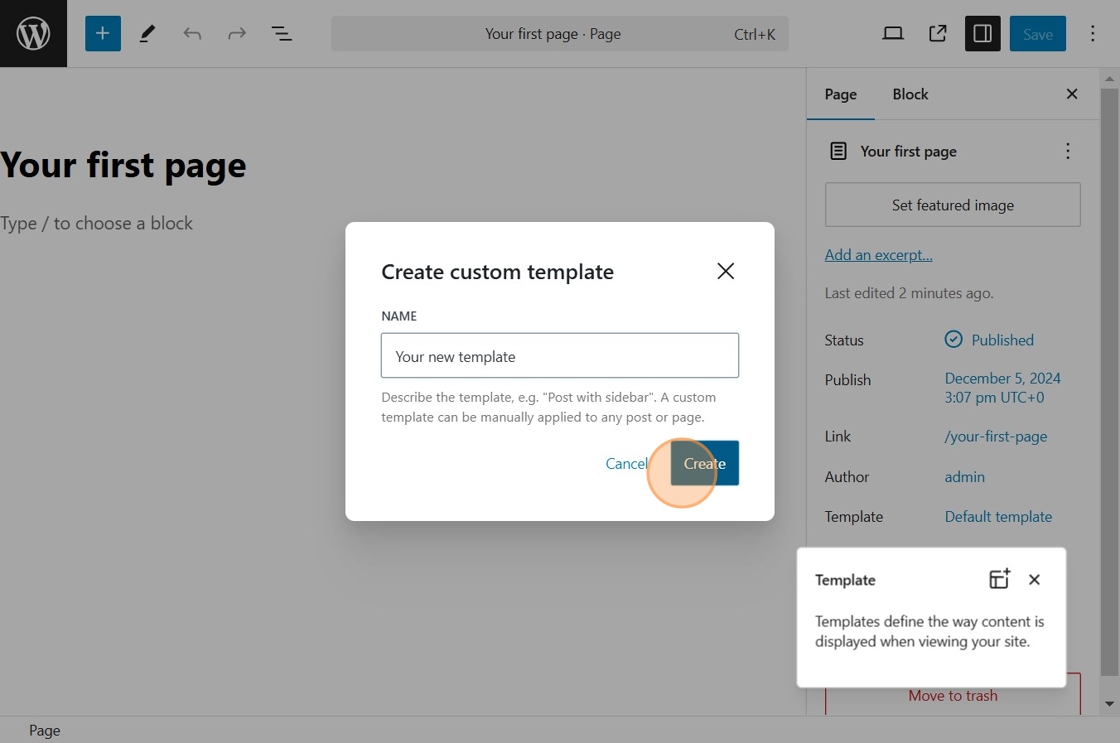Select the Tools pencil icon
Viewport: 1120px width, 743px height.
147,34
